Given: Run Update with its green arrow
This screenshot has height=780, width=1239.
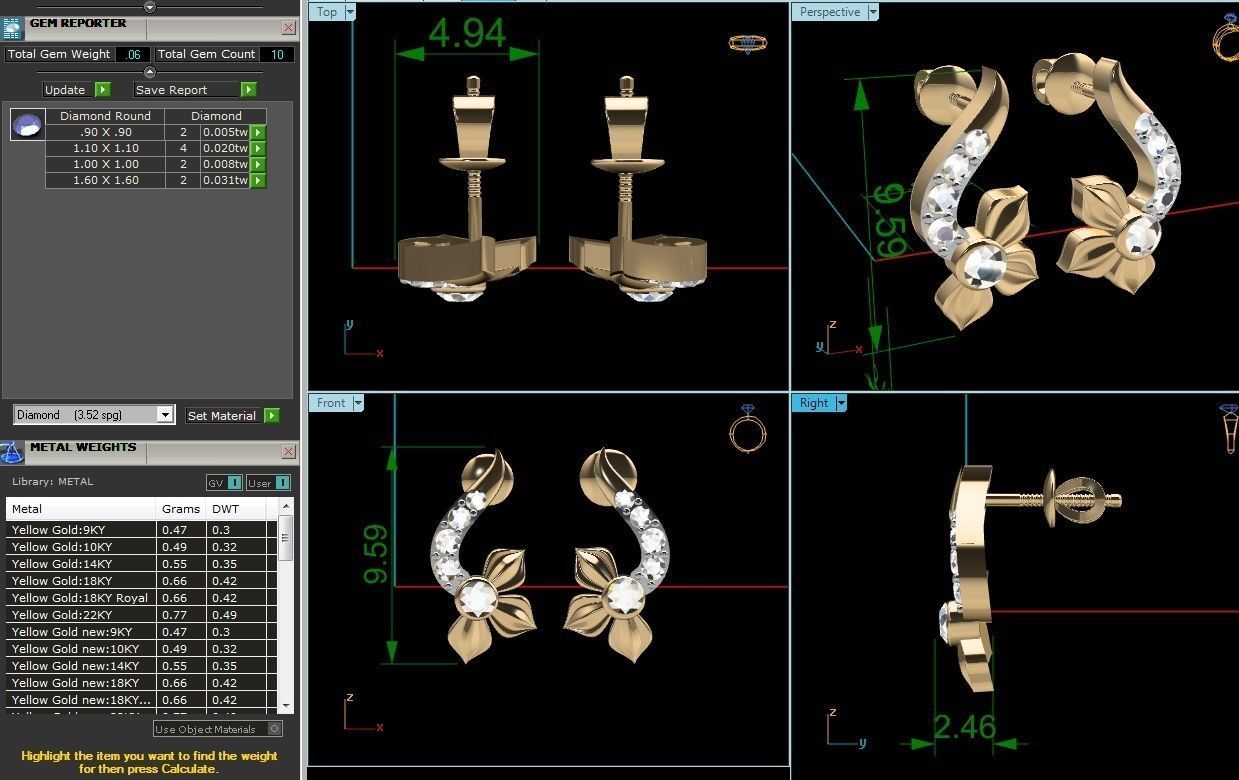Looking at the screenshot, I should coord(102,90).
